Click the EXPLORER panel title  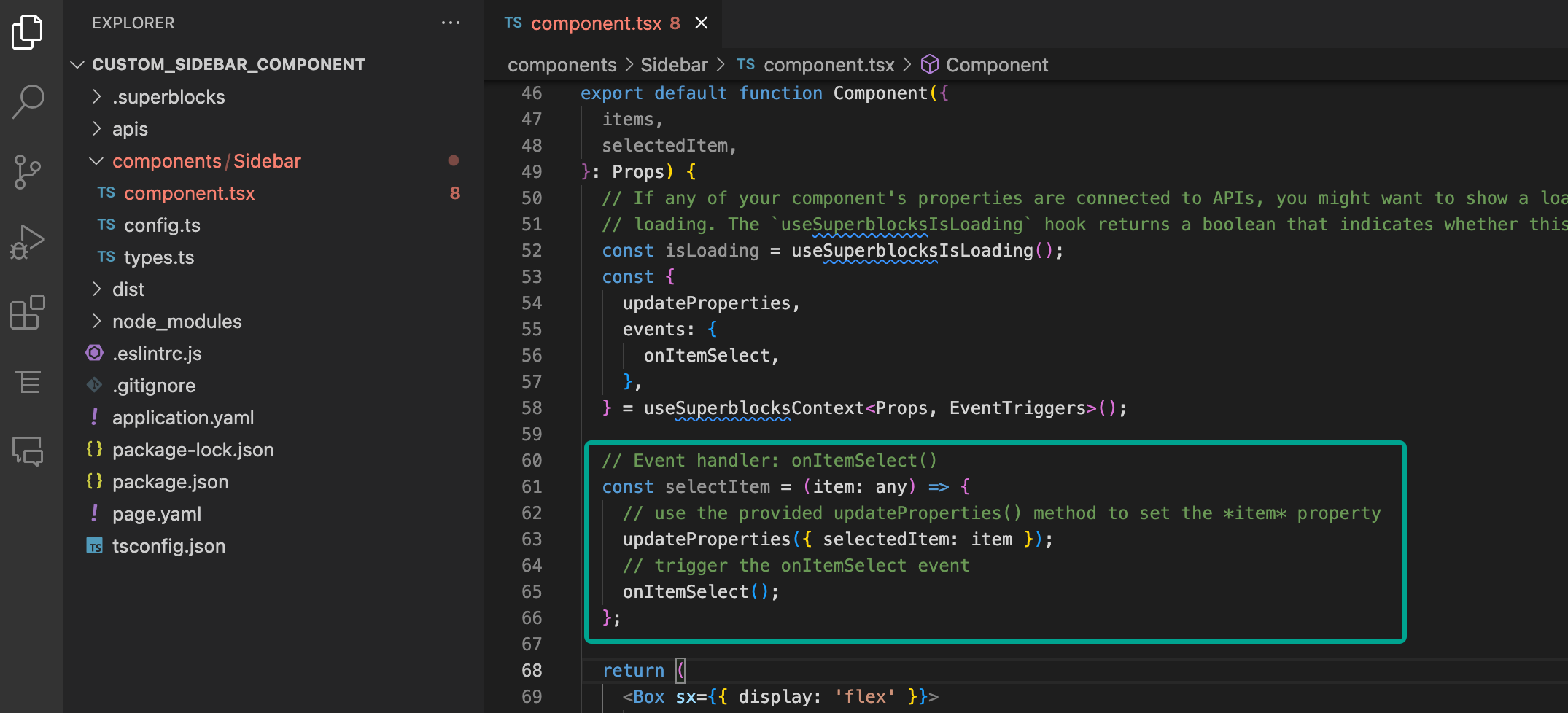133,23
